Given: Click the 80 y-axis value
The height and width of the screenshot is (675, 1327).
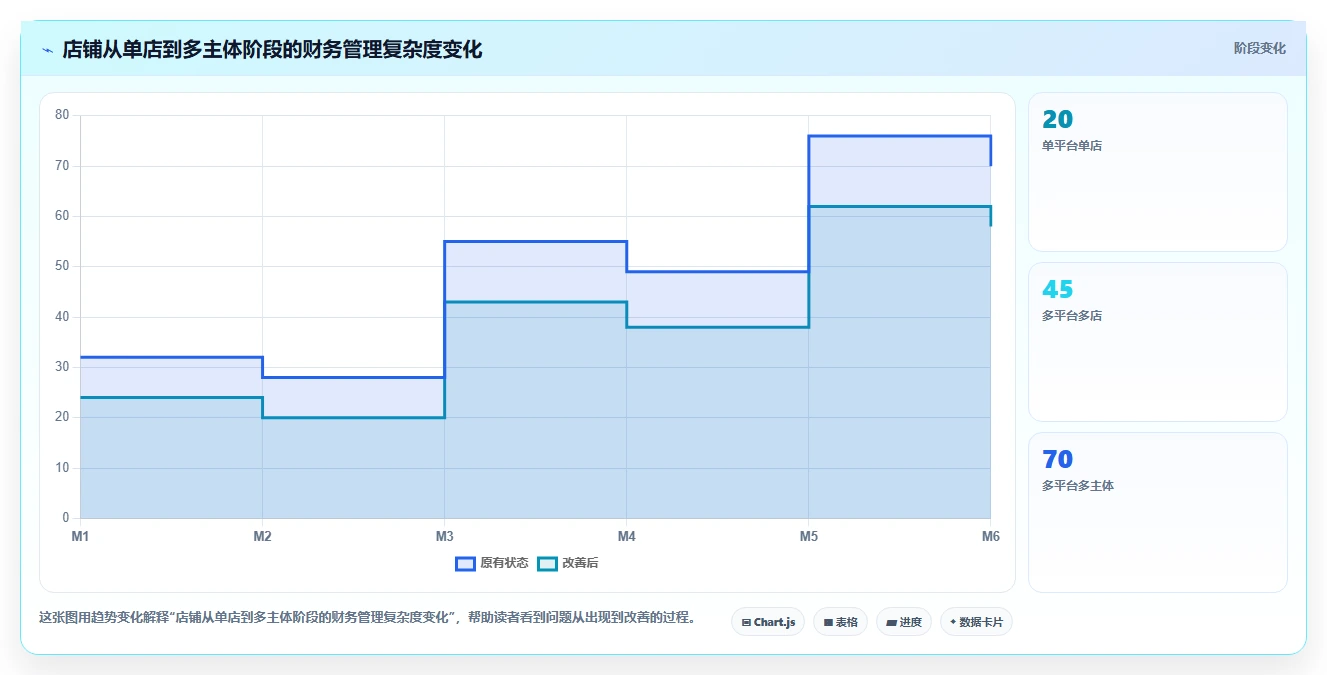Looking at the screenshot, I should (62, 115).
